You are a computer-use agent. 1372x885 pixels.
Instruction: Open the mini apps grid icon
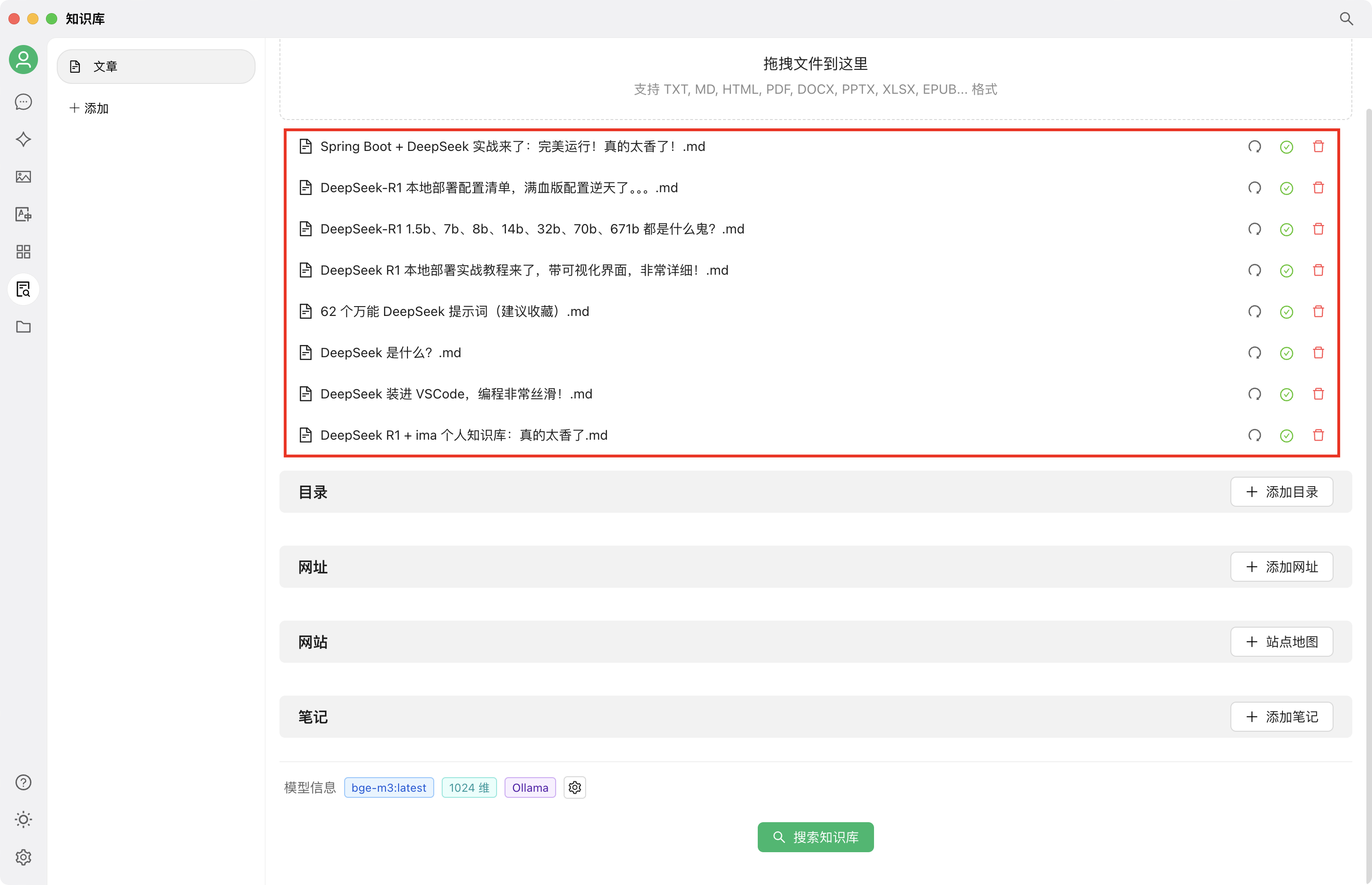[23, 252]
